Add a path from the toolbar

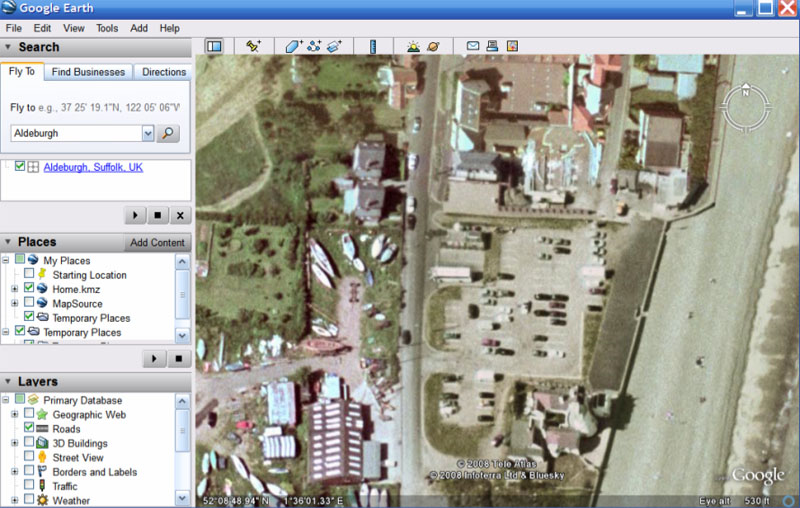pos(314,46)
